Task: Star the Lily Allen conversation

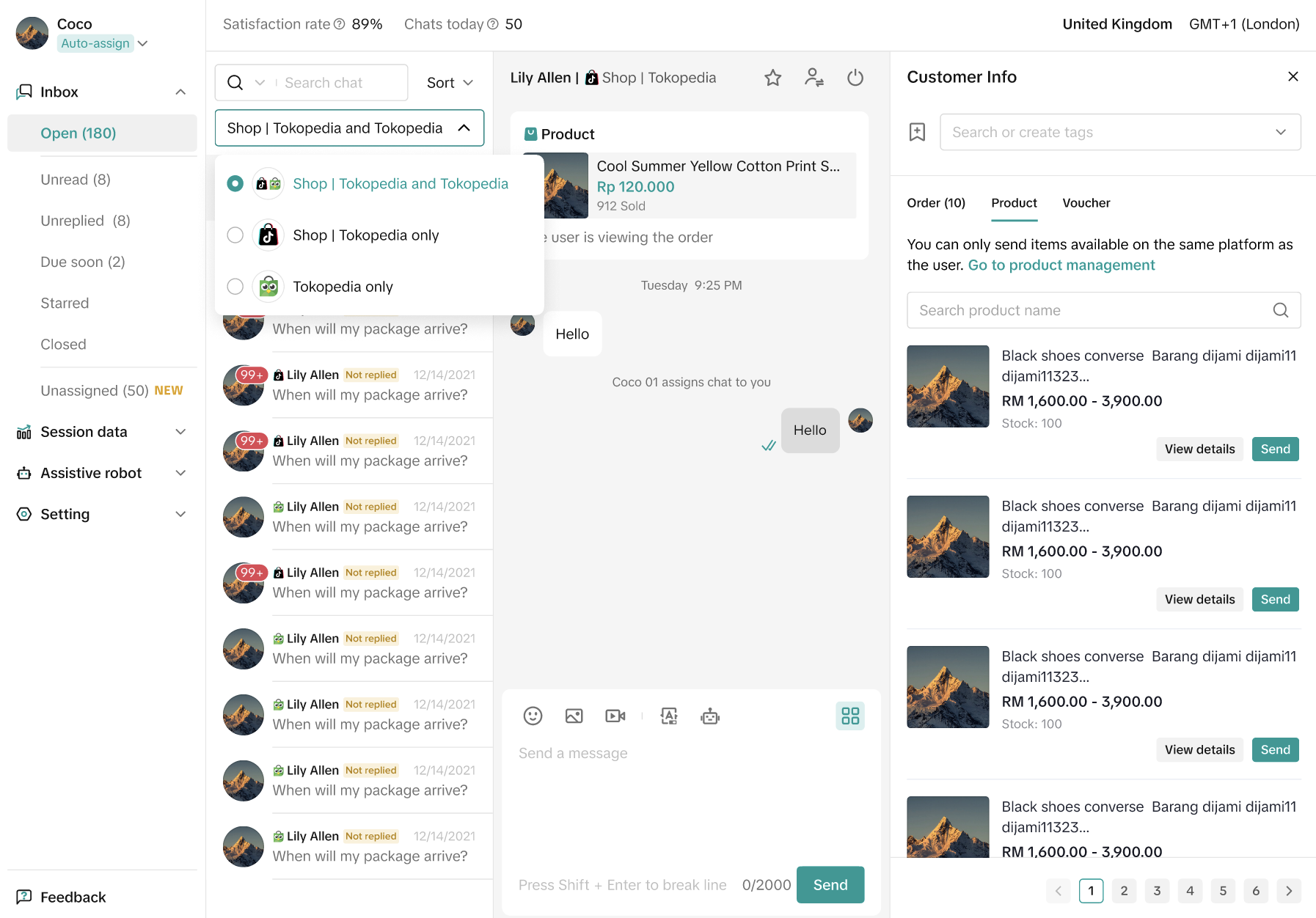Action: tap(772, 78)
